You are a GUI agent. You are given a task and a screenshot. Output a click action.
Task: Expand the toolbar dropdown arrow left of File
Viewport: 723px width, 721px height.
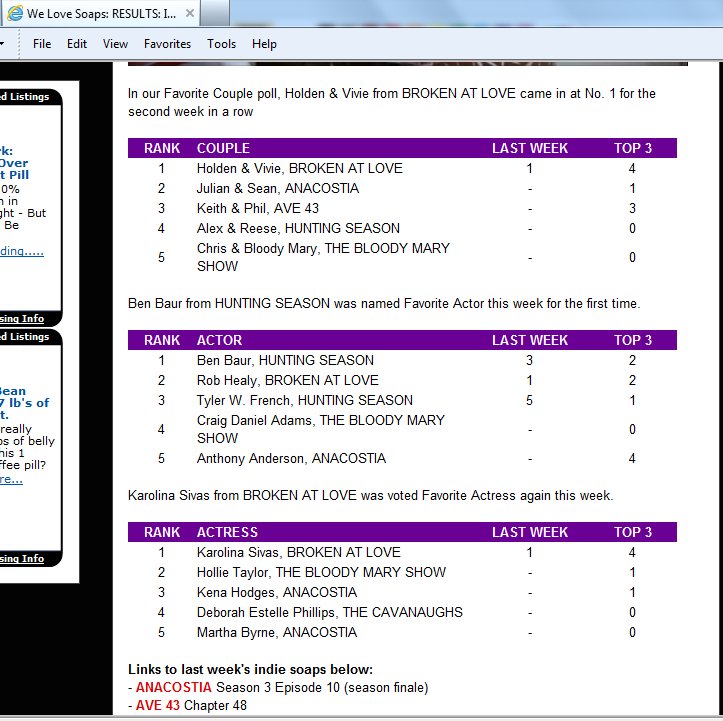[4, 44]
